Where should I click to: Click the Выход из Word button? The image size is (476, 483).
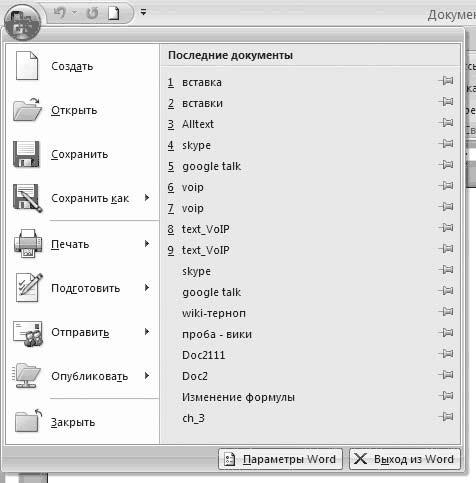click(405, 459)
